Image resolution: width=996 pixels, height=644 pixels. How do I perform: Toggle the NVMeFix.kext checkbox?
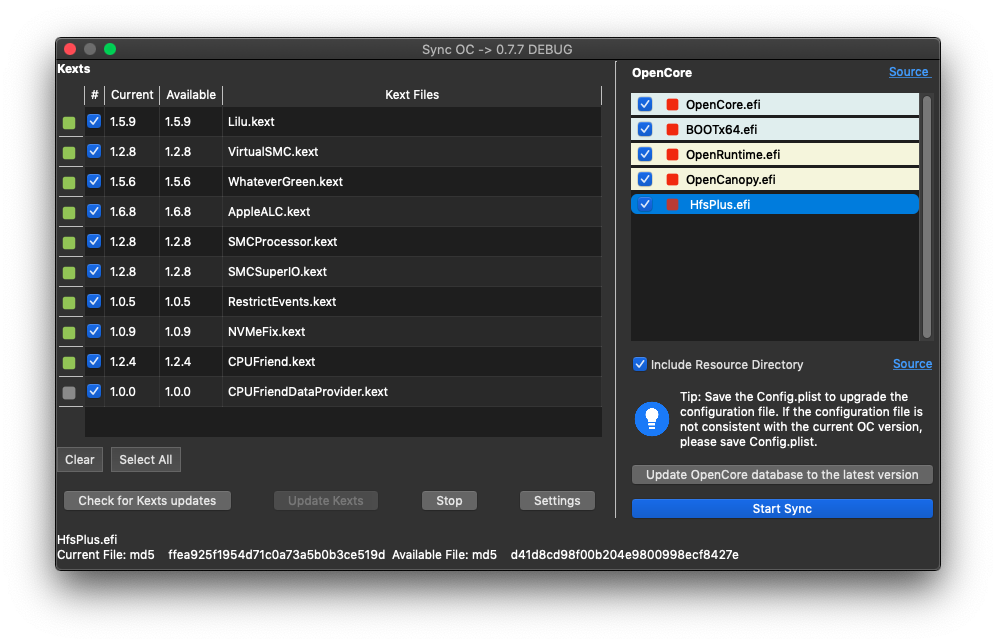(94, 331)
